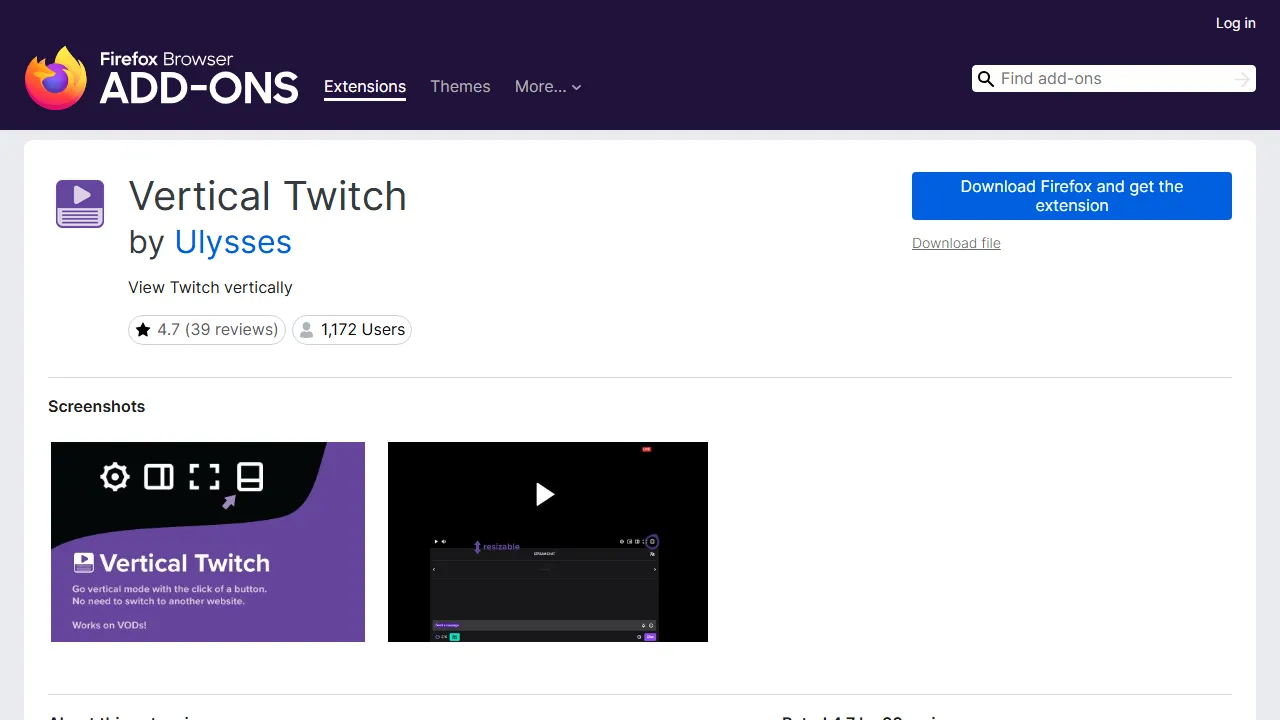The height and width of the screenshot is (720, 1280).
Task: Click the Vertical Twitch extension icon
Action: point(79,203)
